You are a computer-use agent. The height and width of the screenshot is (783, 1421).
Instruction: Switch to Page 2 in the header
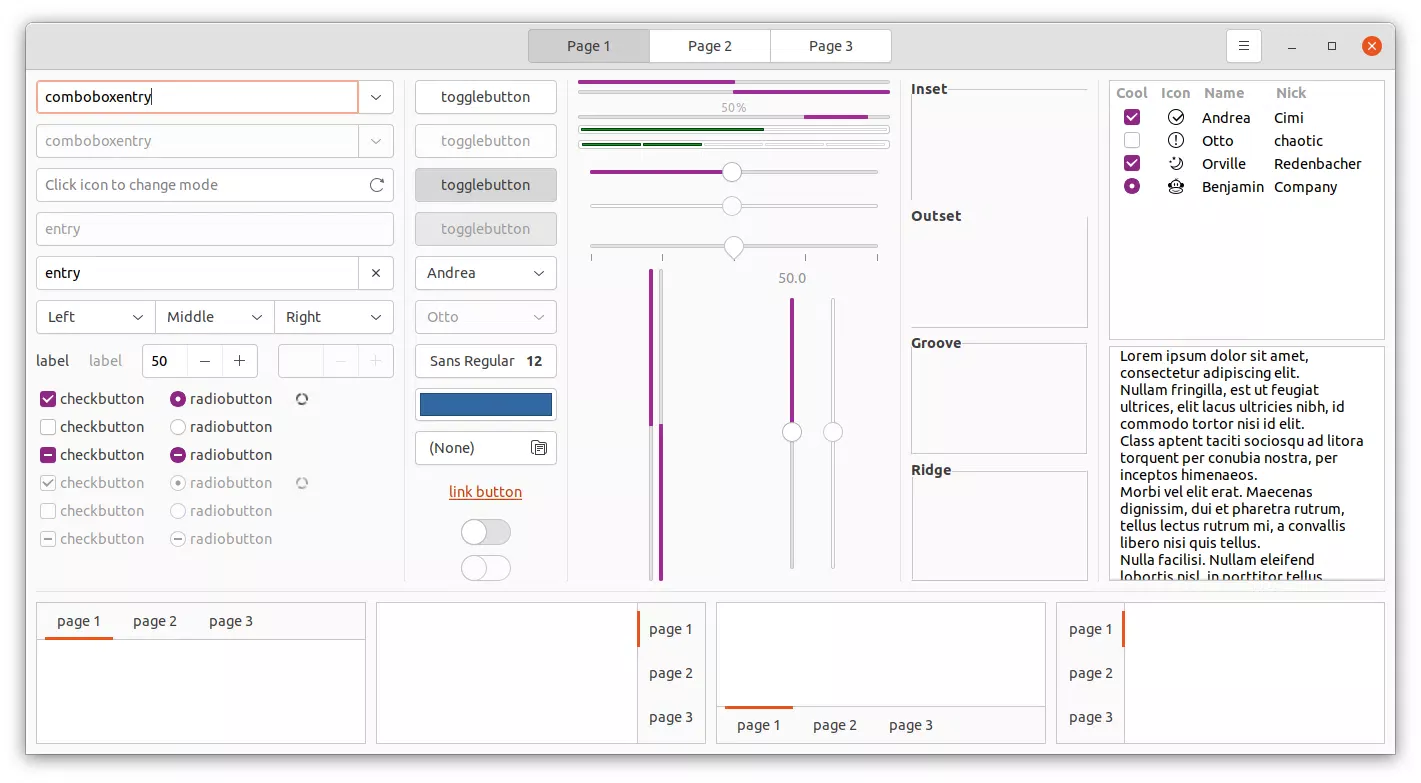pos(710,46)
